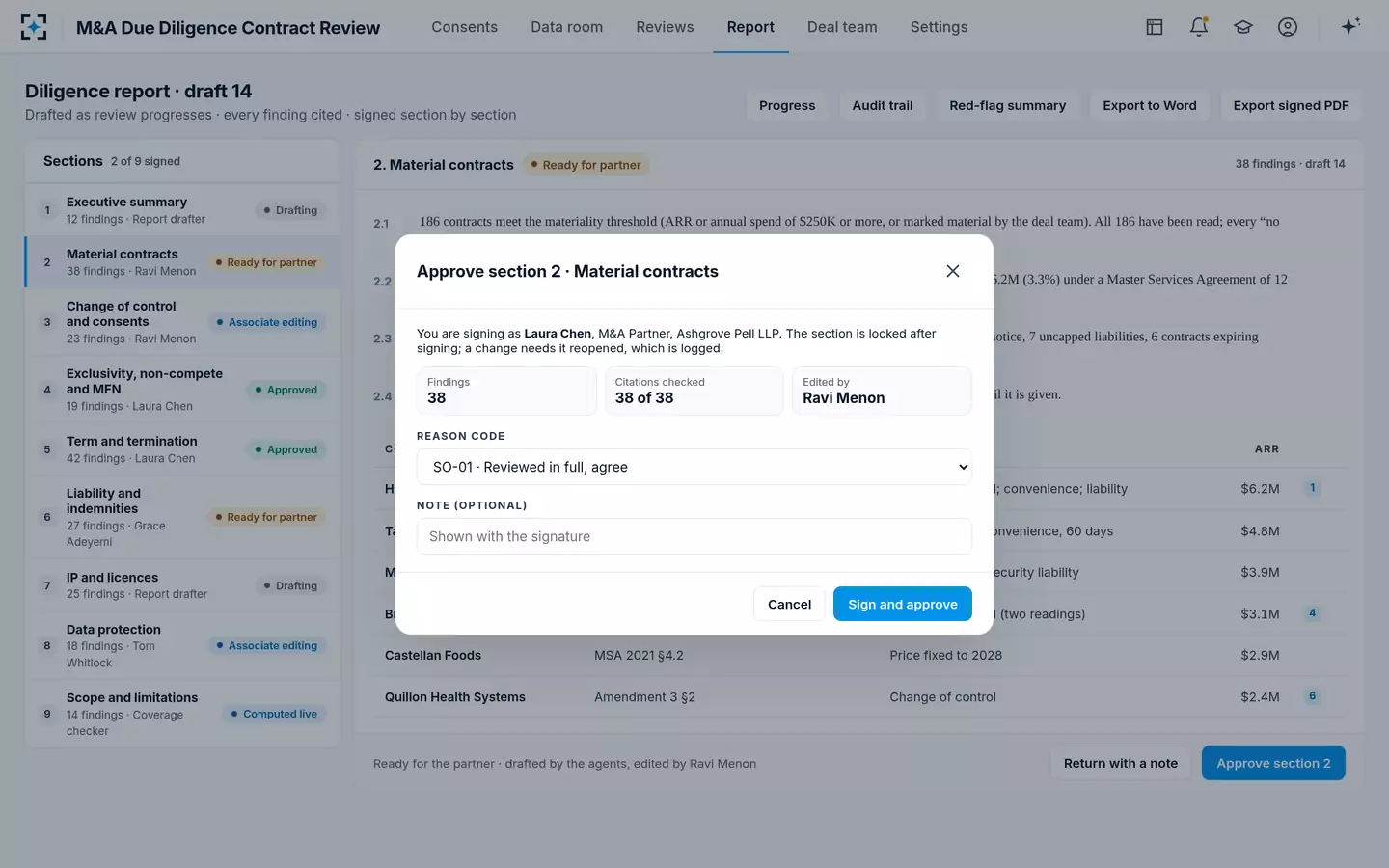Click the ARR column header
The width and height of the screenshot is (1389, 868).
pyautogui.click(x=1266, y=449)
